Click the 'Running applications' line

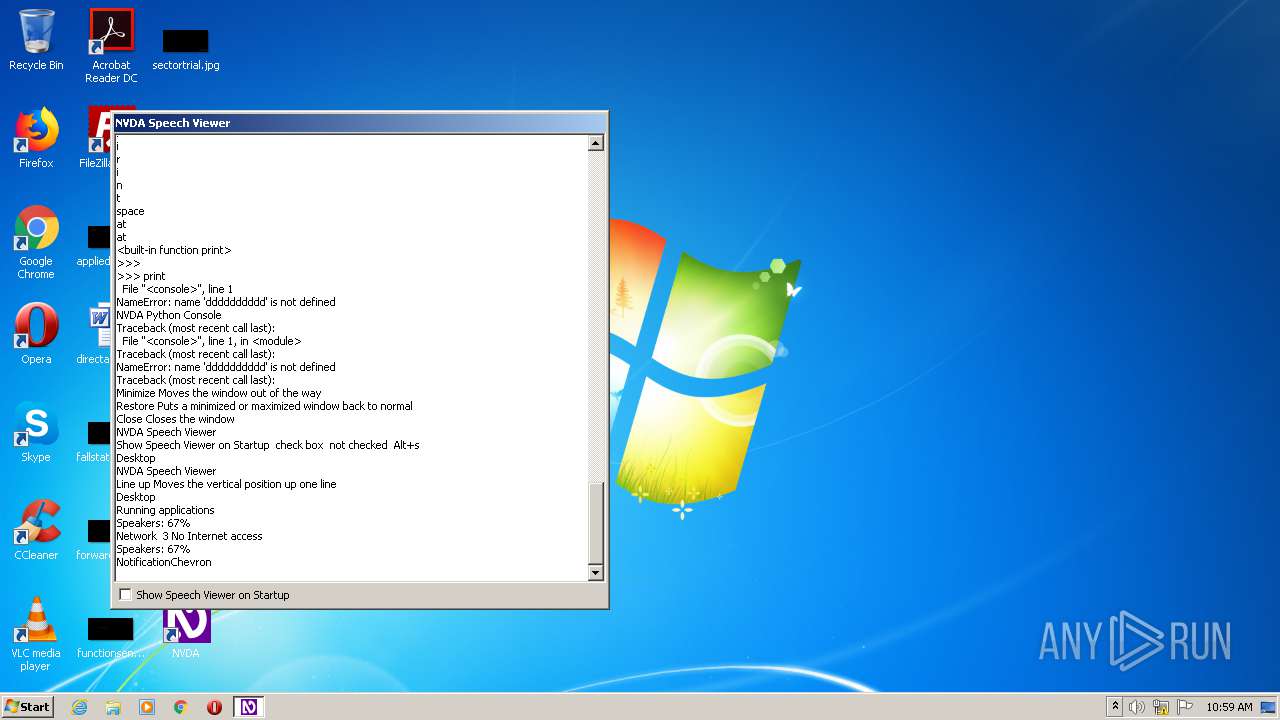point(165,510)
